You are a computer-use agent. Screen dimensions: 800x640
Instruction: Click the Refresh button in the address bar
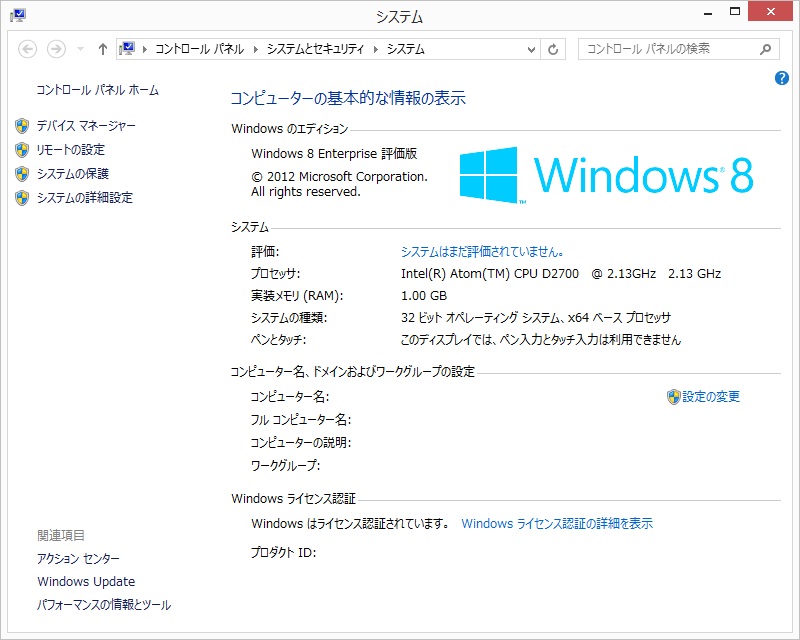coord(553,50)
